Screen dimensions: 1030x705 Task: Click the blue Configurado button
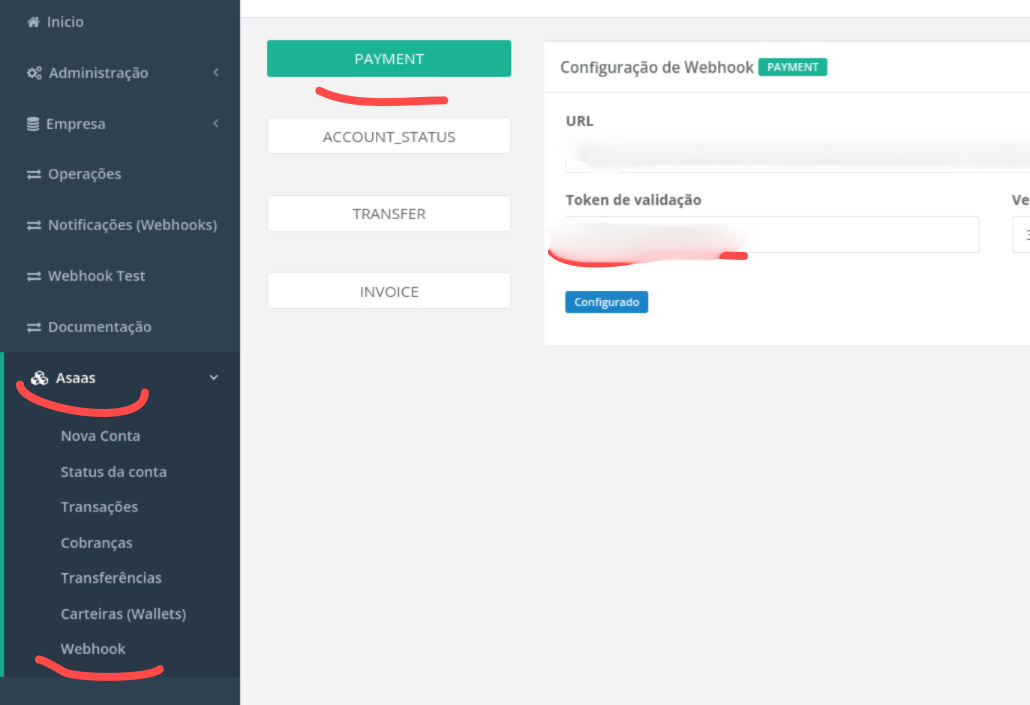[606, 302]
